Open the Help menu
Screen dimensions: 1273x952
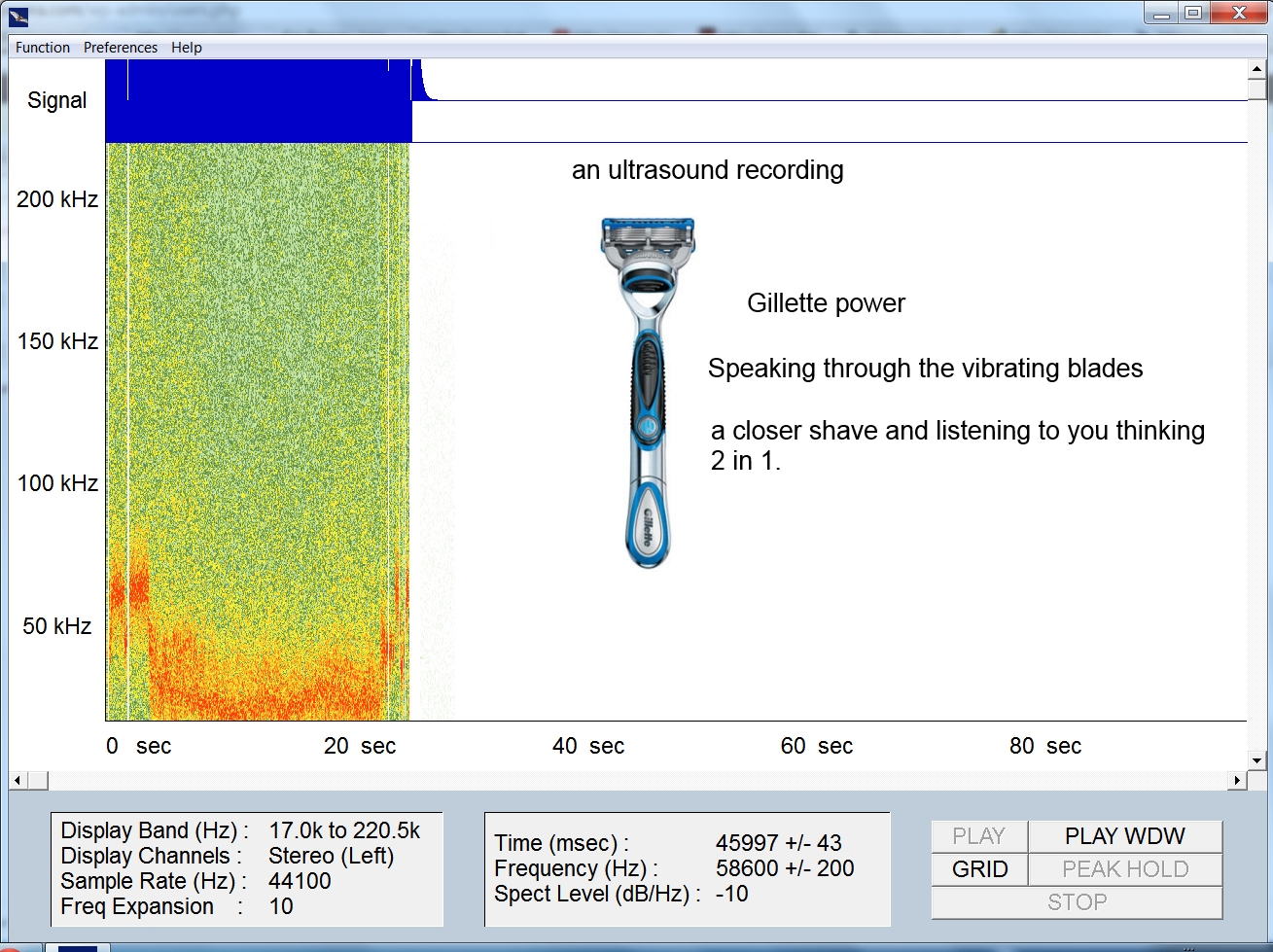[187, 48]
